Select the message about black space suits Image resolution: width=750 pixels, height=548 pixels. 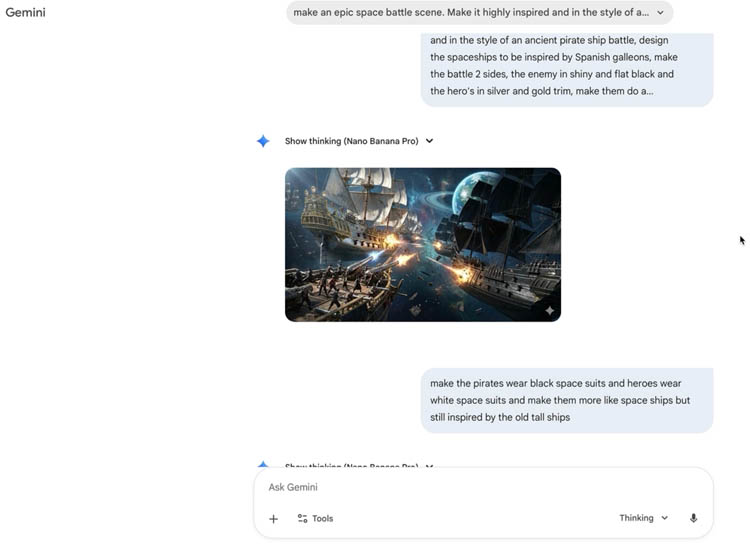(x=566, y=400)
